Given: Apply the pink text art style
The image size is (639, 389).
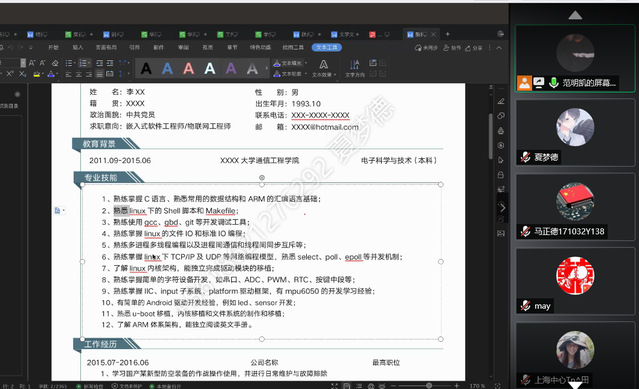Looking at the screenshot, I should click(188, 68).
